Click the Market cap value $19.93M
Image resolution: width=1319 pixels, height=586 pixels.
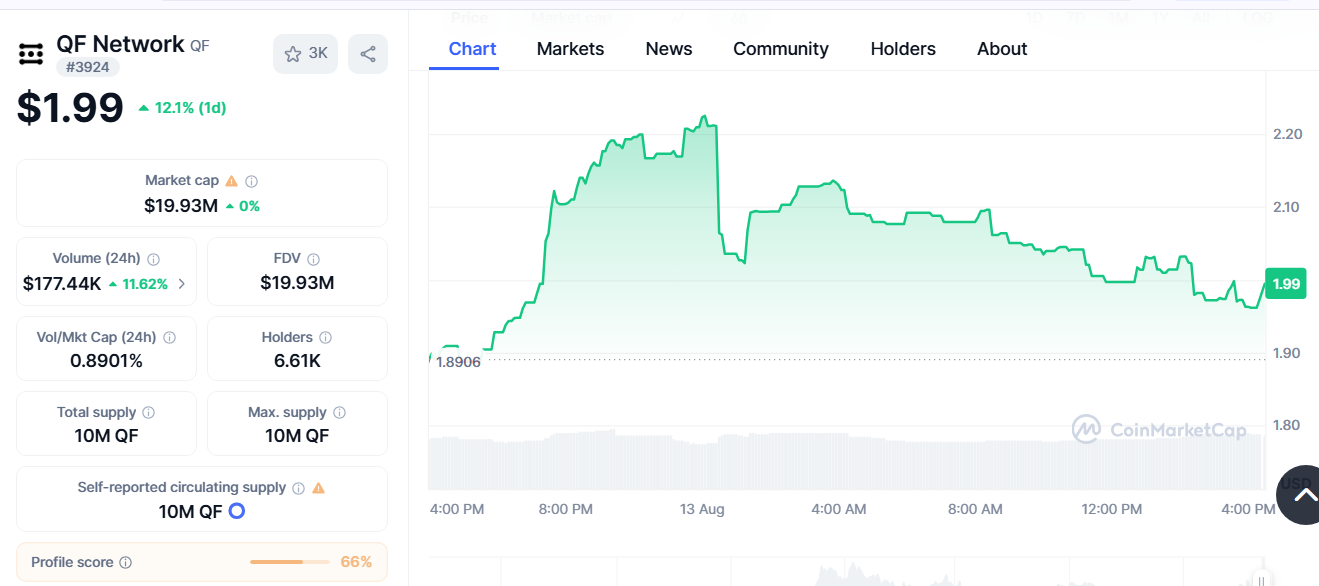[181, 206]
